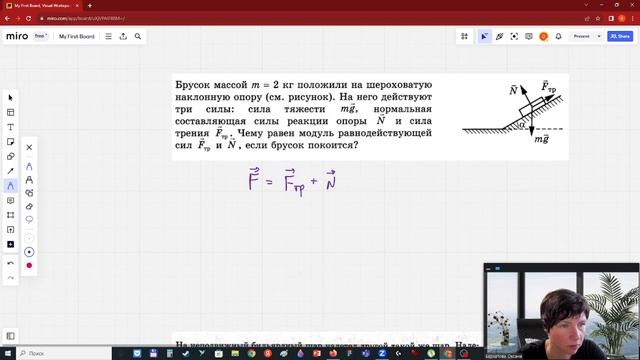Open more apps plus button
This screenshot has width=640, height=360.
(x=11, y=244)
